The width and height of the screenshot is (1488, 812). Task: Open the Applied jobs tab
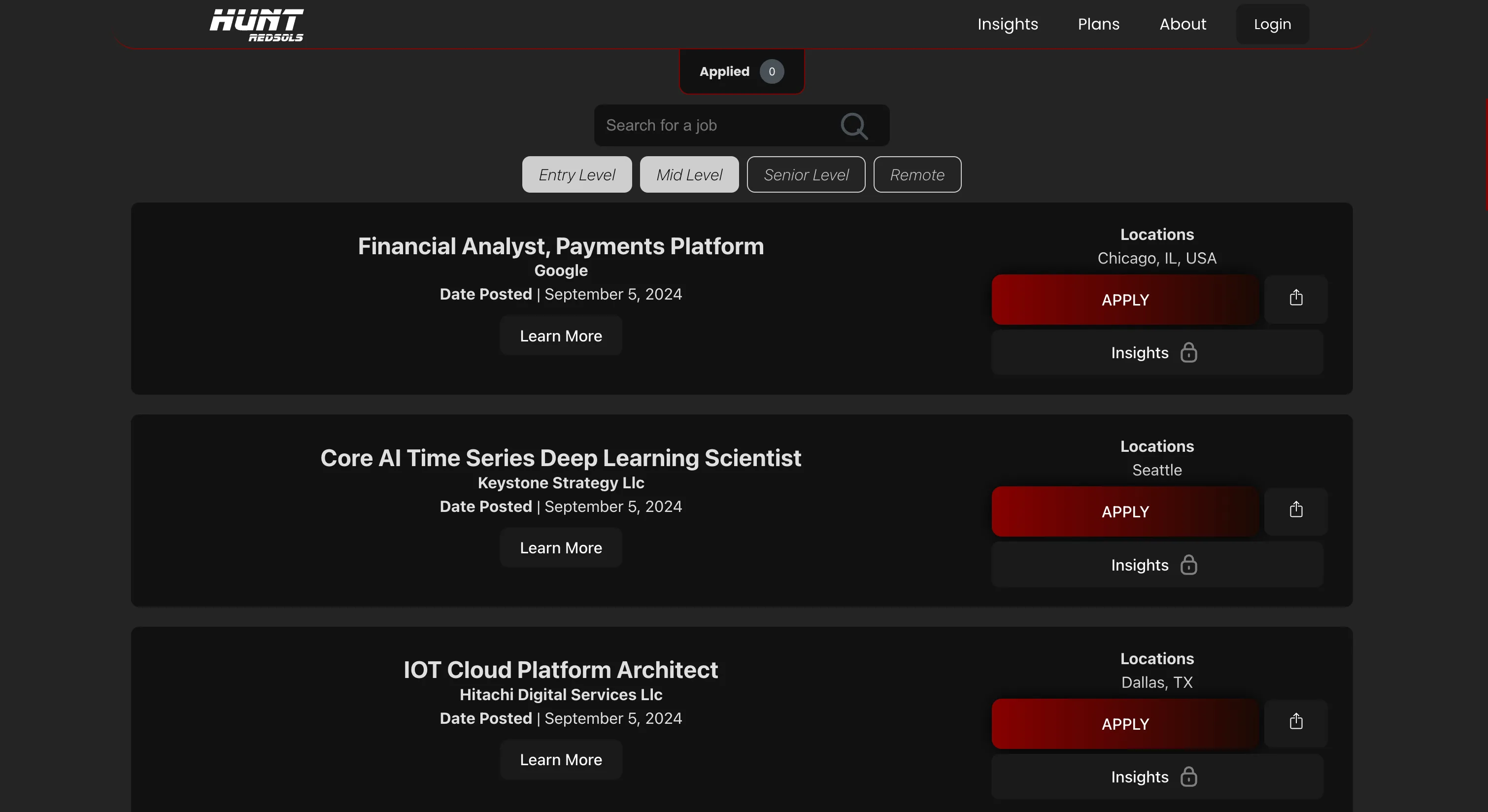click(742, 71)
